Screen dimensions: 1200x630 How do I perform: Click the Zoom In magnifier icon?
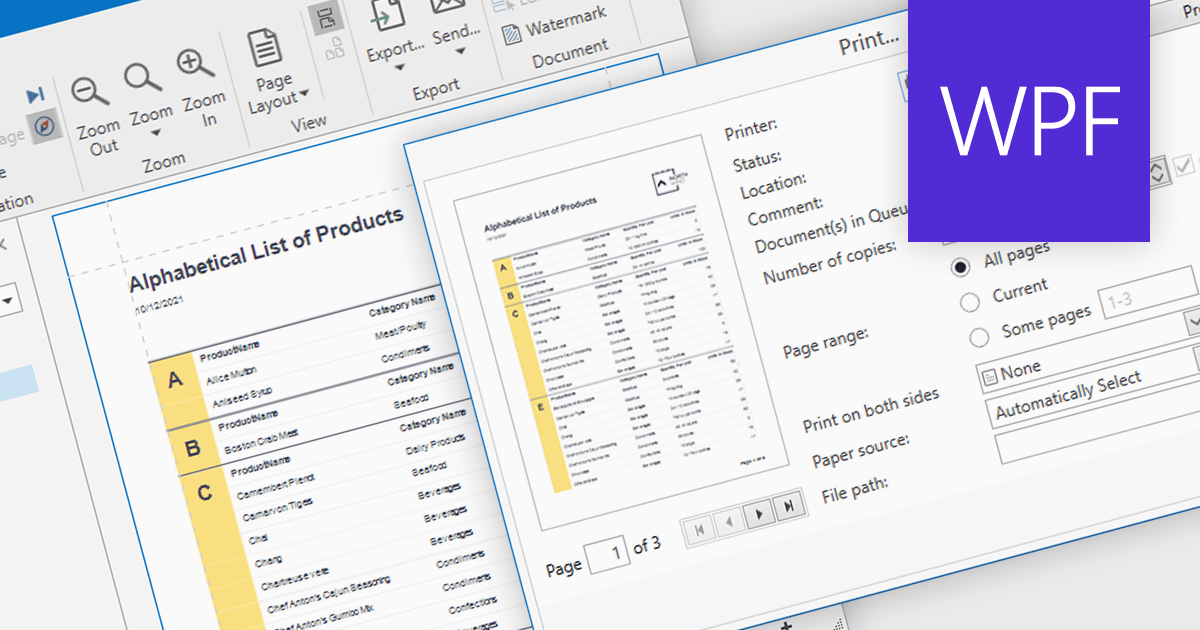point(194,65)
